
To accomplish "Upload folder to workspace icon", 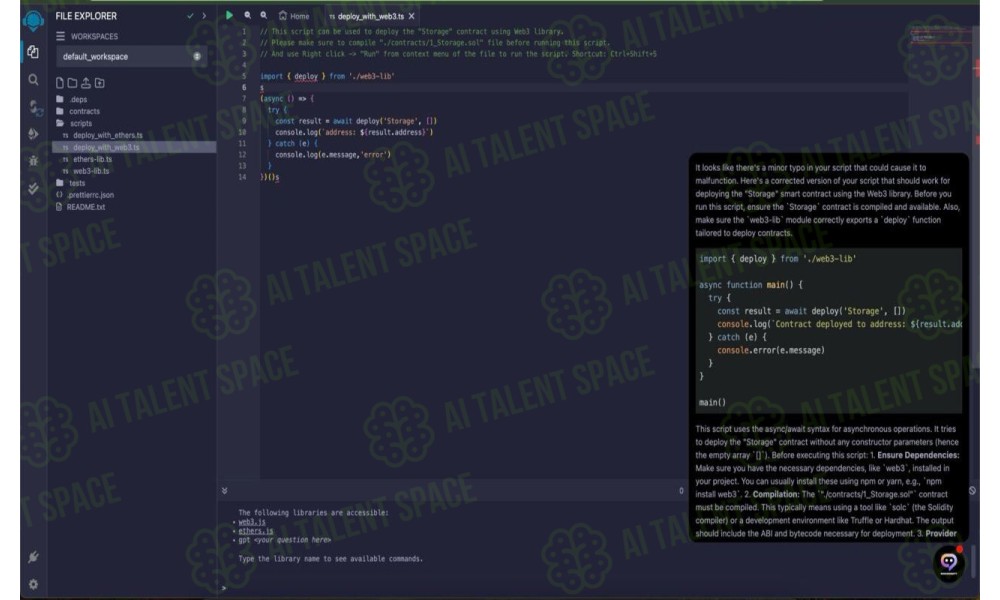I will [99, 83].
